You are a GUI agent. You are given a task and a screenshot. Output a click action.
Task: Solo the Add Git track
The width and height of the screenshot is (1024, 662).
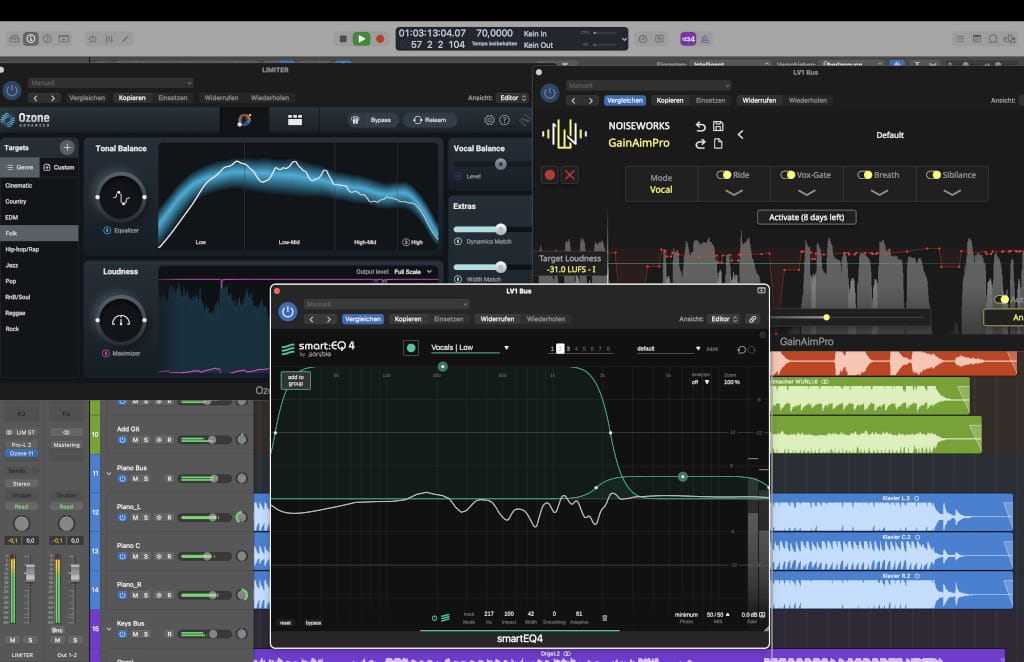tap(146, 440)
